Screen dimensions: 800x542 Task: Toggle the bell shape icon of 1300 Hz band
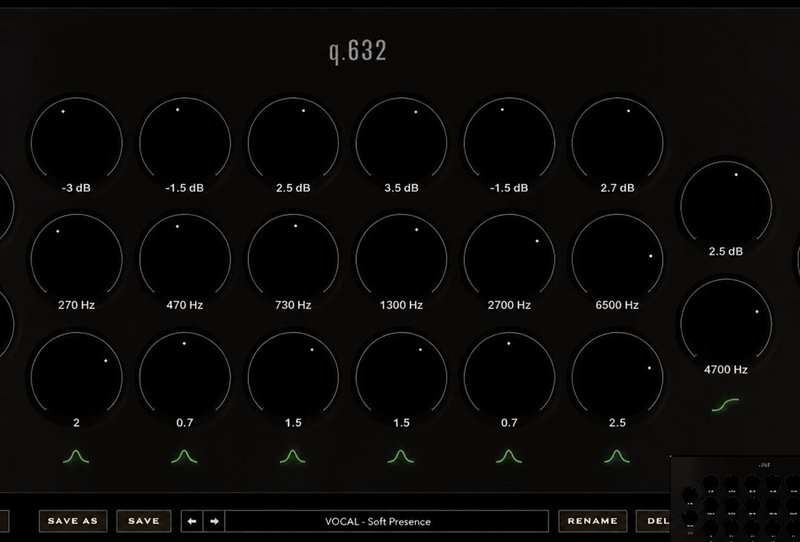tap(401, 456)
